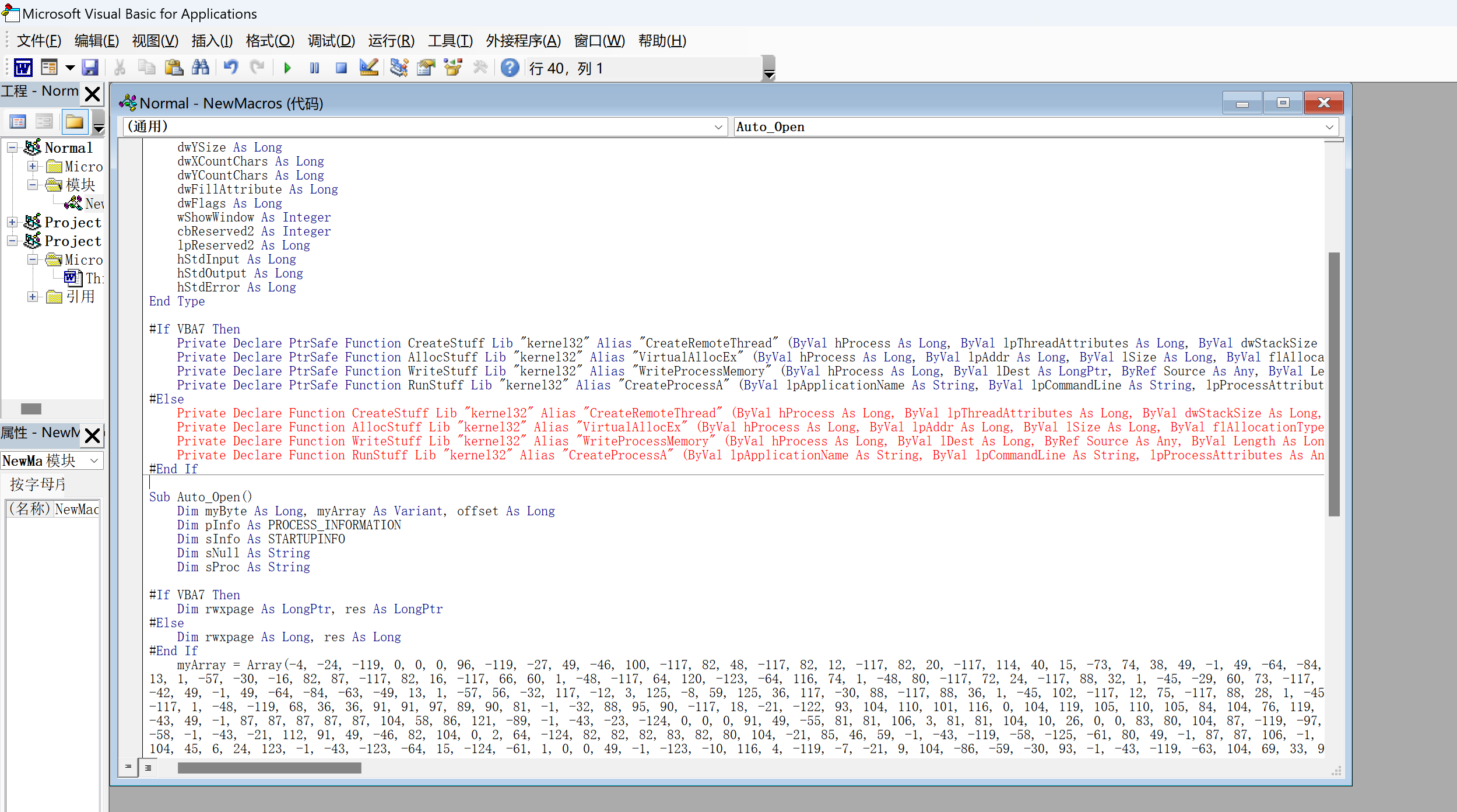Image resolution: width=1457 pixels, height=812 pixels.
Task: Collapse the Normal project tree node
Action: click(12, 147)
